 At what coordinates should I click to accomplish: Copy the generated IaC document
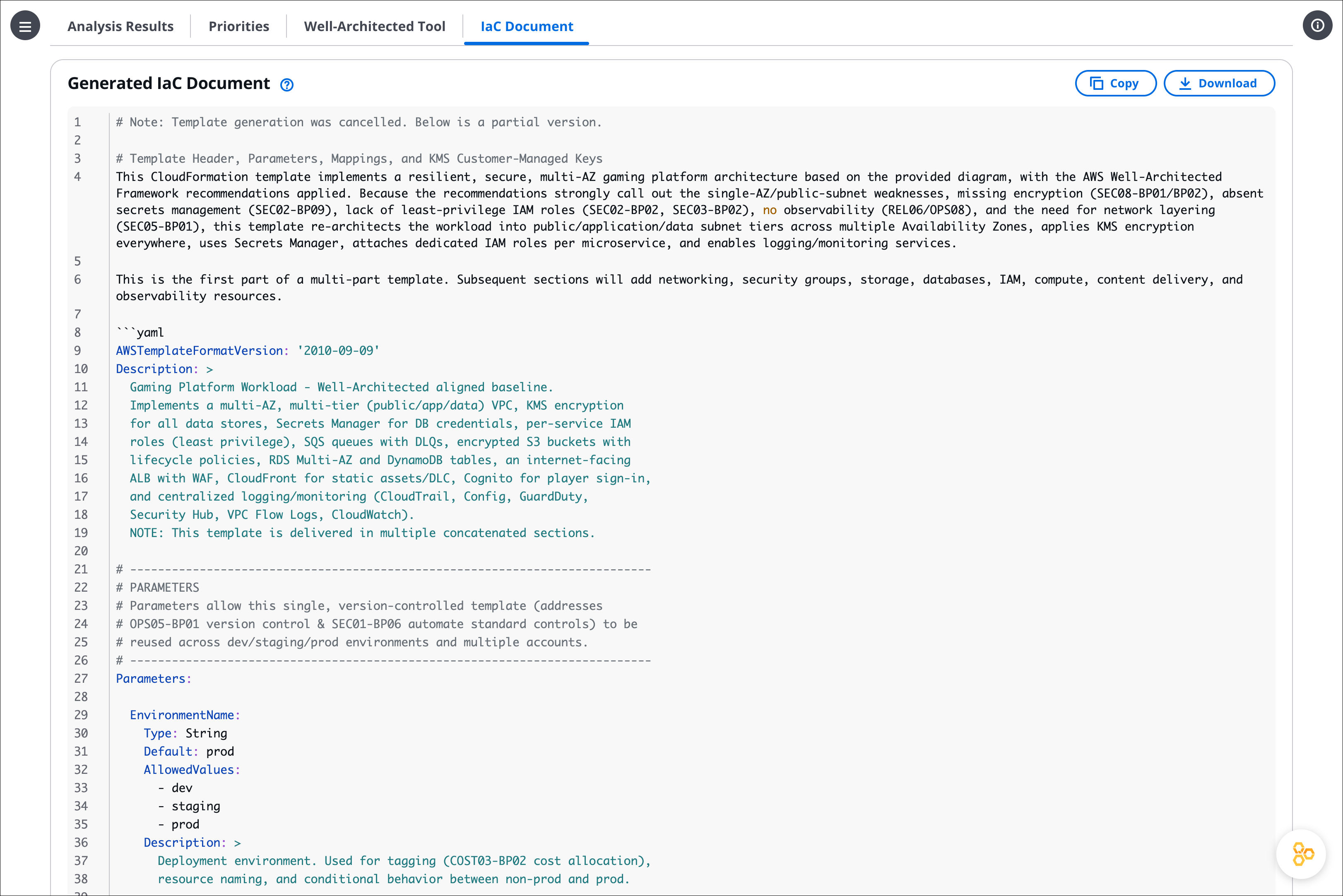pos(1115,83)
